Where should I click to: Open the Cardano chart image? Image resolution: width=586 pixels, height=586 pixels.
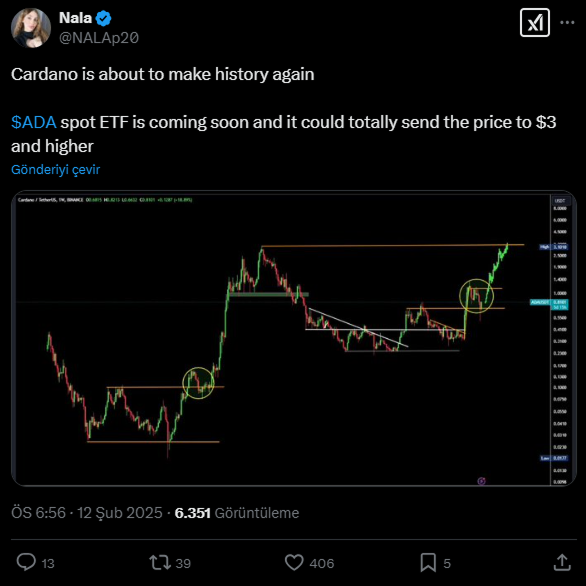(294, 338)
